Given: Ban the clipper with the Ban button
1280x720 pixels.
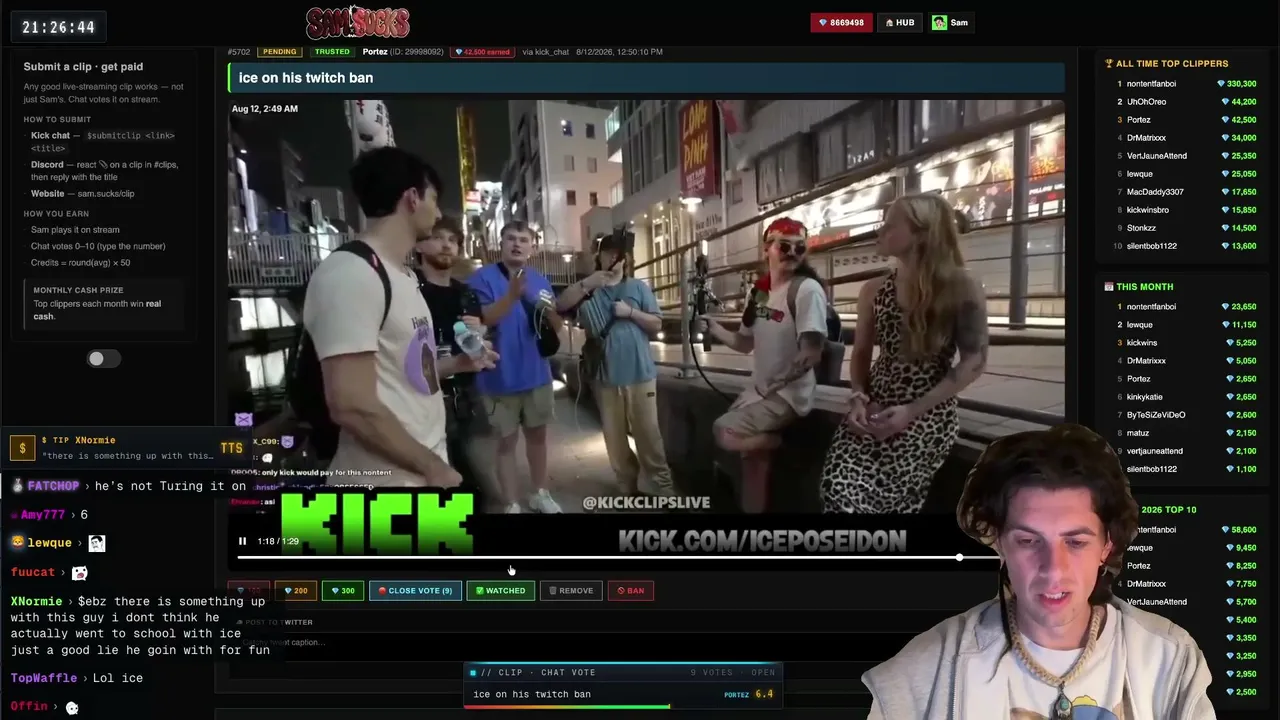Looking at the screenshot, I should tap(630, 591).
